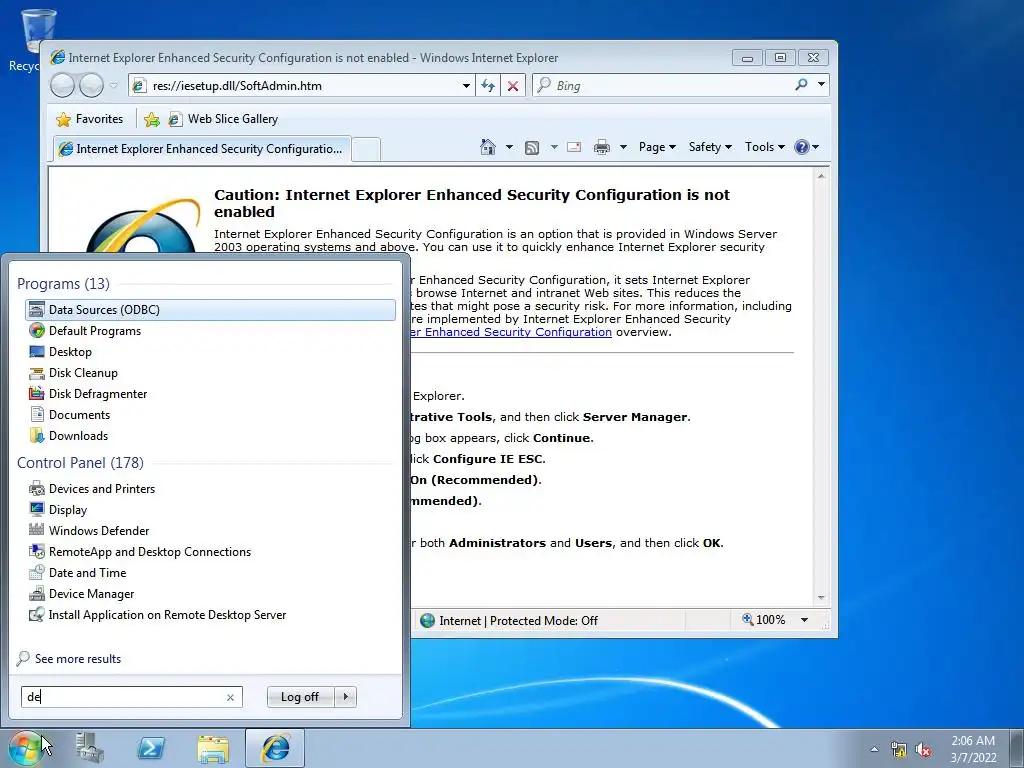Open Windows Defender from results
1024x768 pixels.
click(210, 530)
